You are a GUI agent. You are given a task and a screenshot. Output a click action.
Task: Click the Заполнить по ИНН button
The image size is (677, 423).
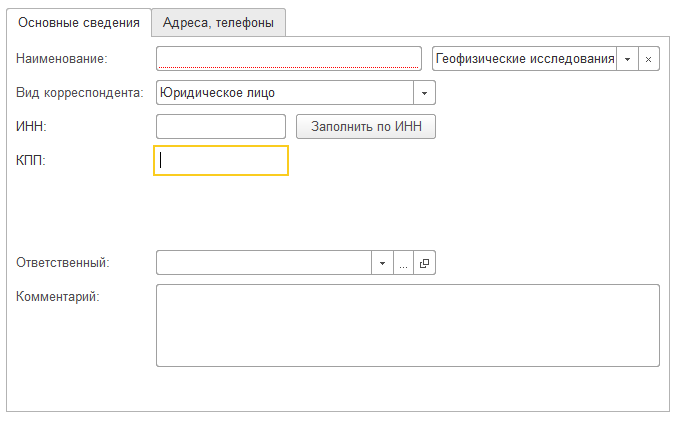(366, 126)
